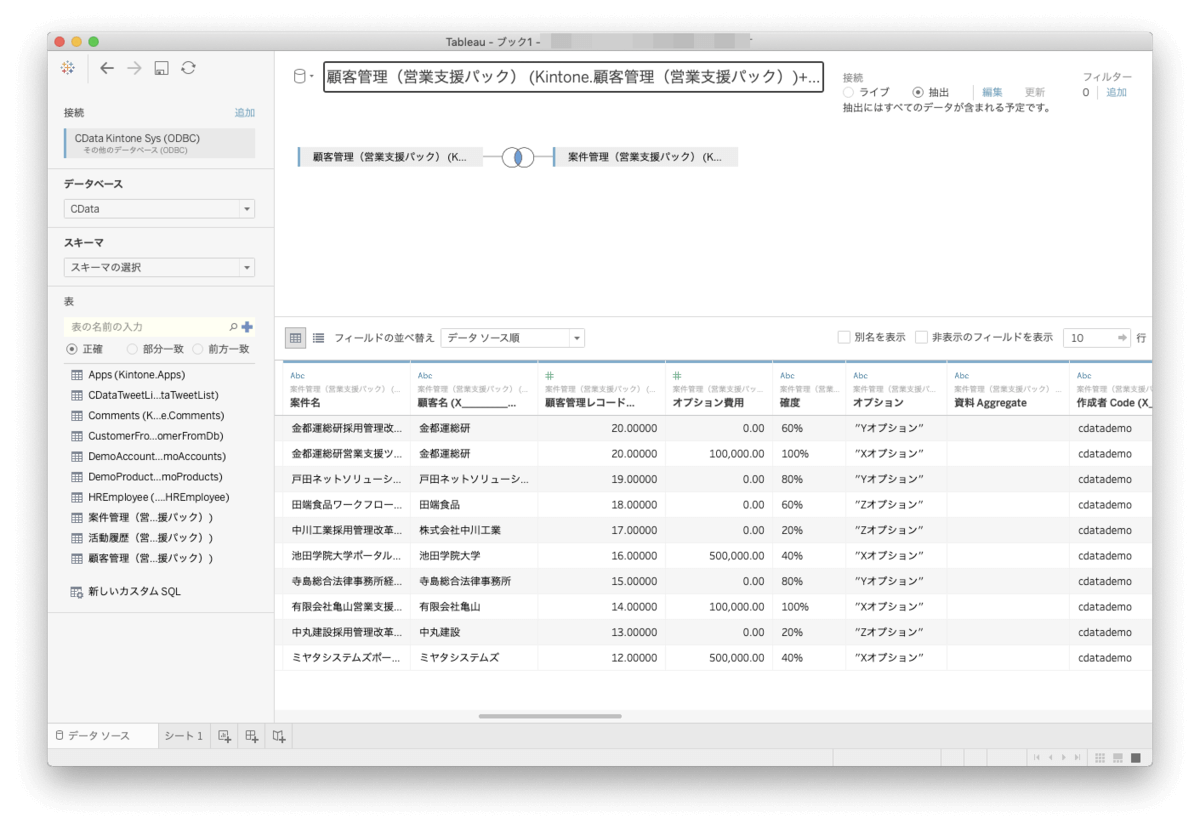Open the スキーマの選択 dropdown
The height and width of the screenshot is (829, 1200).
159,267
